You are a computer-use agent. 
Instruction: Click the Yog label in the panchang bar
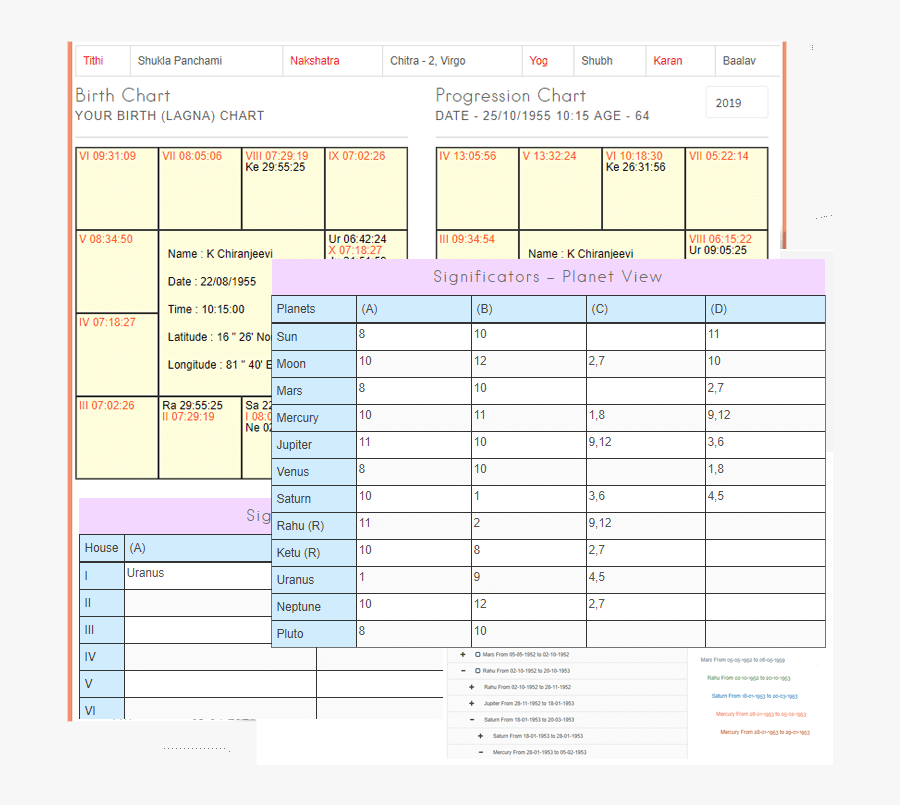coord(538,61)
